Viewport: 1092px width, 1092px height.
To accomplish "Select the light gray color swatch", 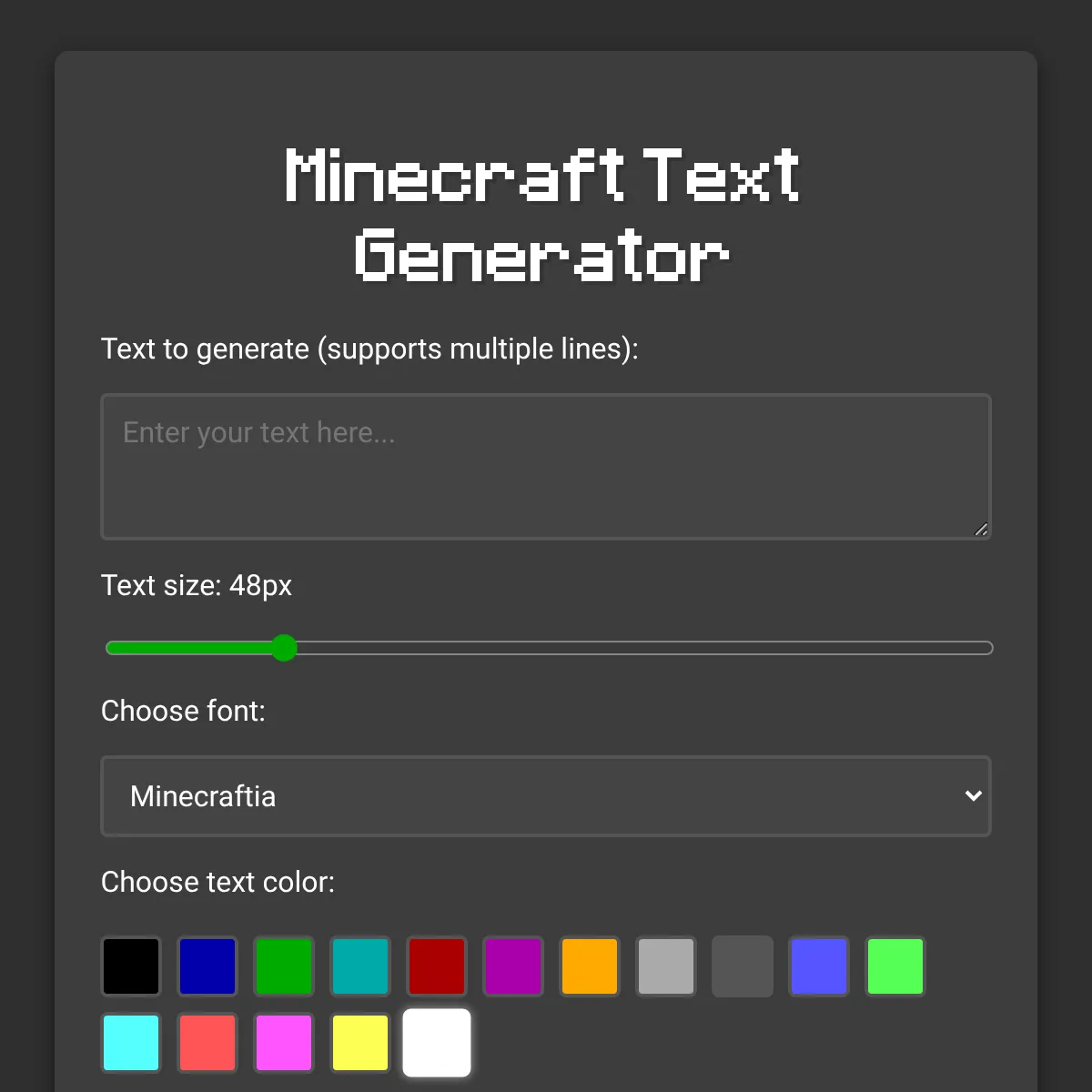I will coord(666,966).
